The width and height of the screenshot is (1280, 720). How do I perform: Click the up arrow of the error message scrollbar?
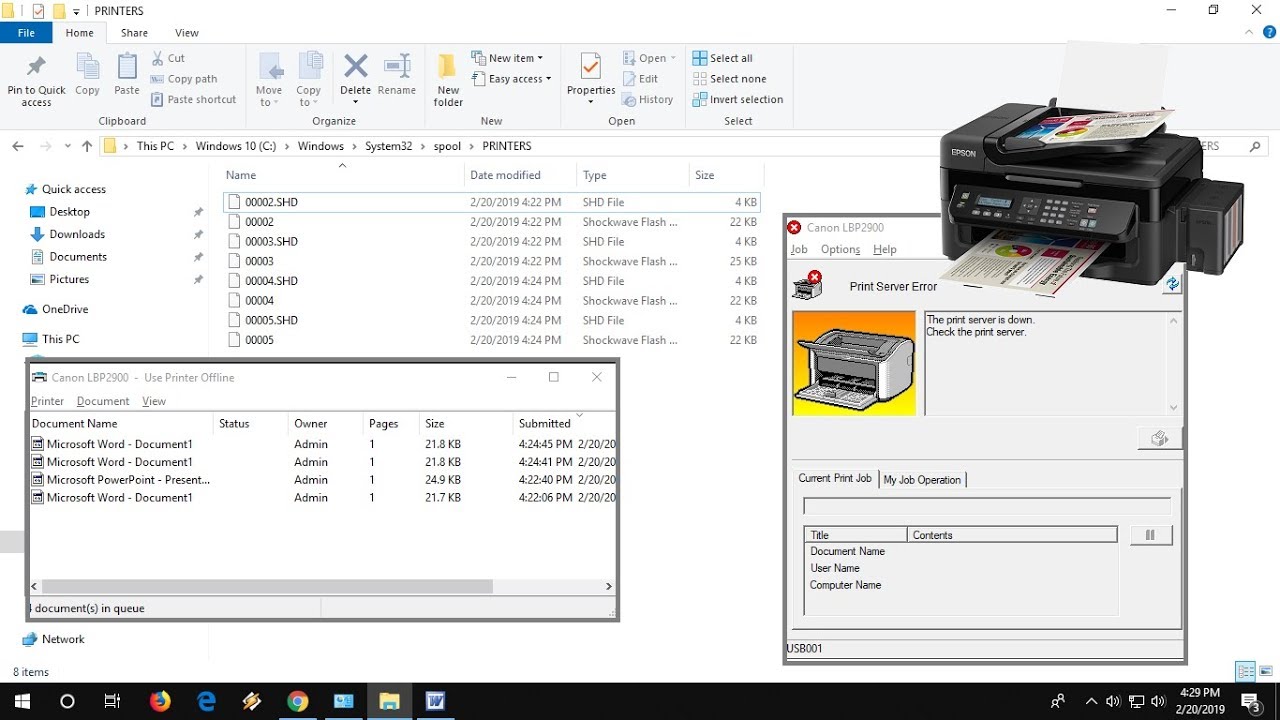tap(1174, 320)
